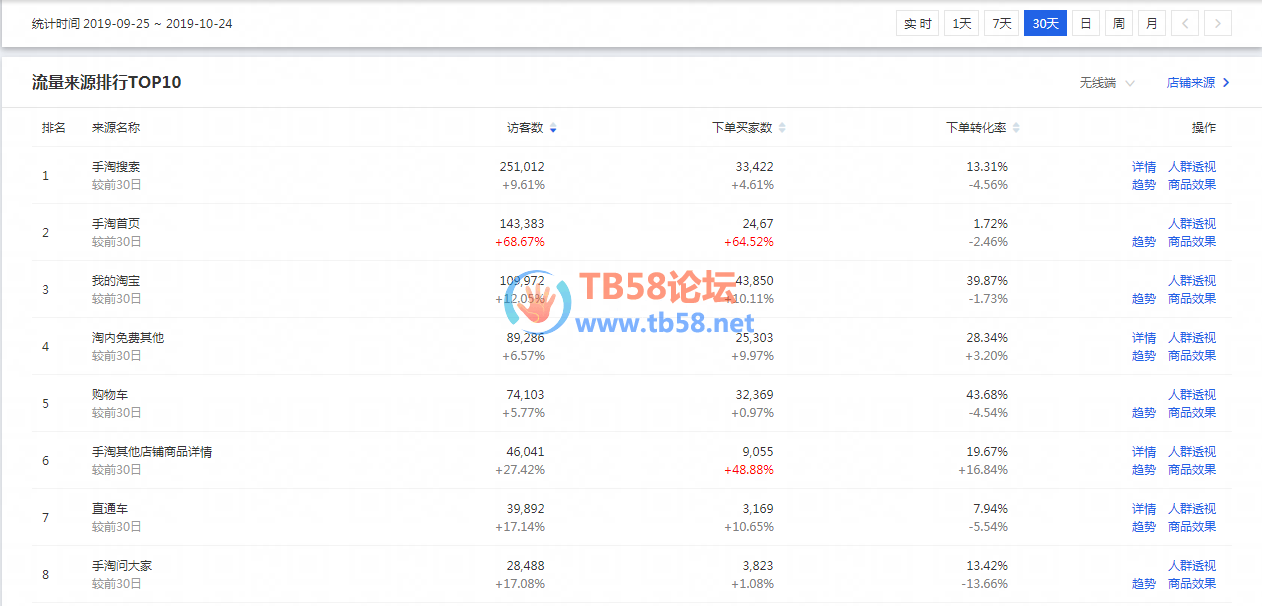The image size is (1262, 606).
Task: Switch to the 实时 time range
Action: 917,23
